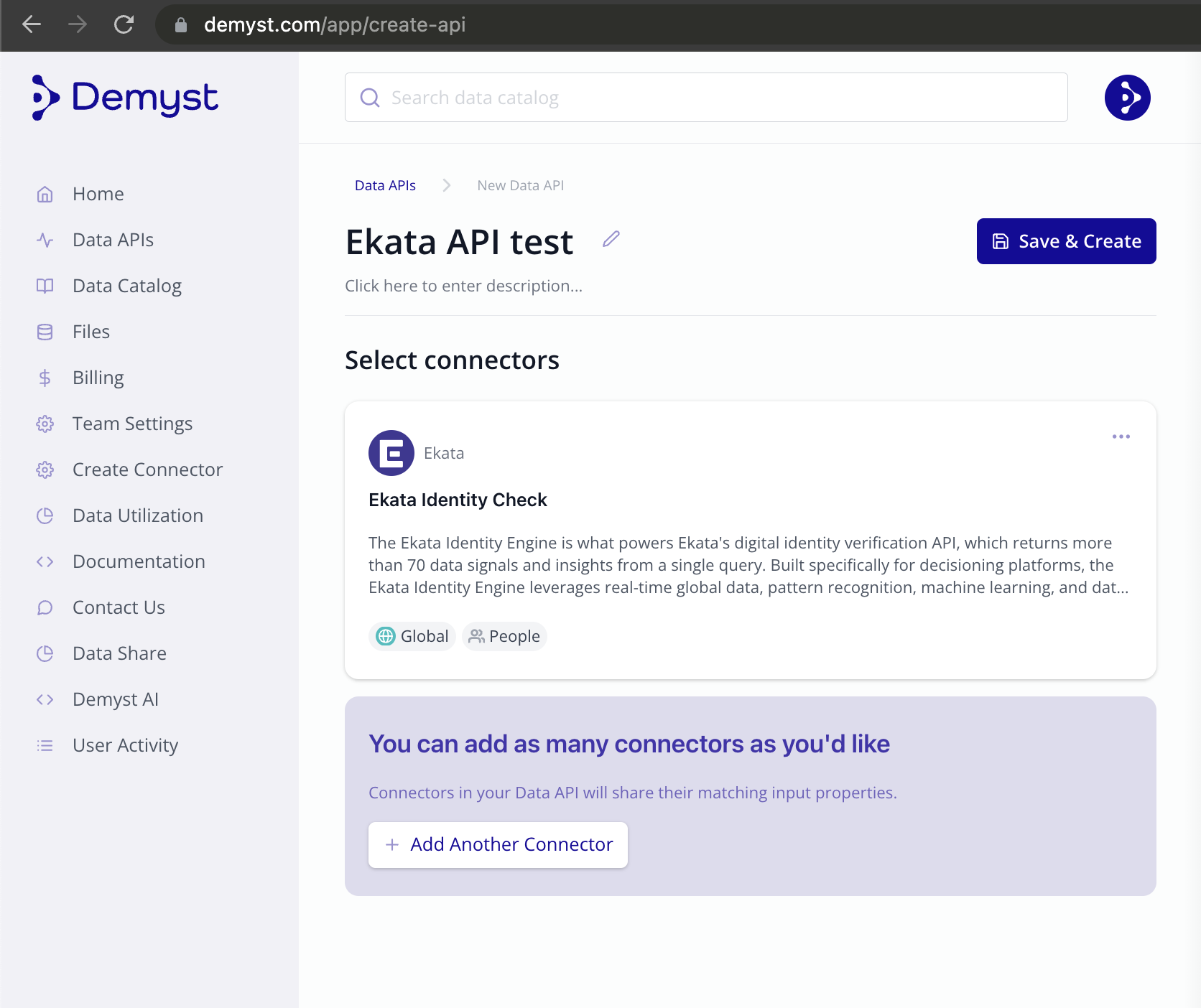Click the Contact Us chat bubble icon

point(45,607)
